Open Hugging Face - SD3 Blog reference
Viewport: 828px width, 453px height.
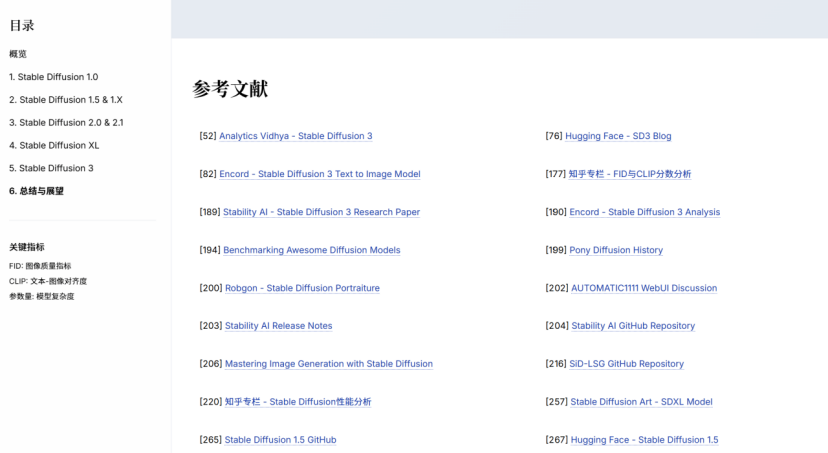[x=618, y=136]
